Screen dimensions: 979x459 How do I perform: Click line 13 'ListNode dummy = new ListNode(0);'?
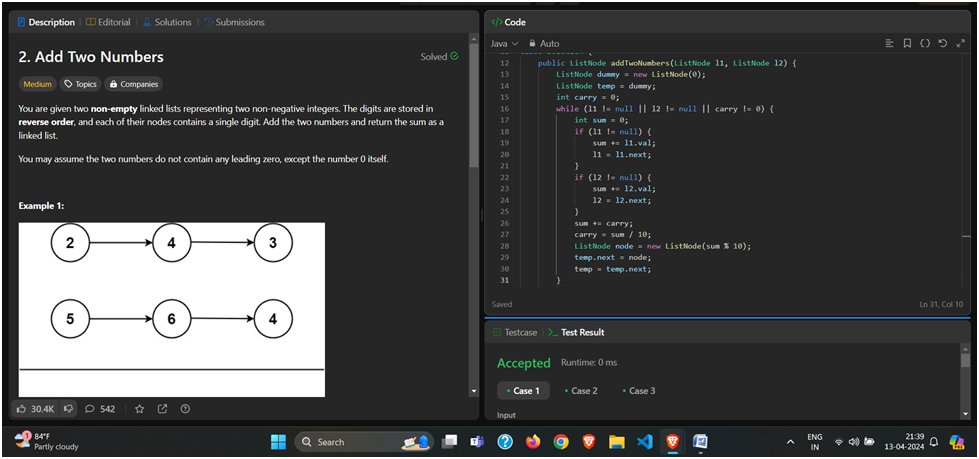pyautogui.click(x=631, y=74)
